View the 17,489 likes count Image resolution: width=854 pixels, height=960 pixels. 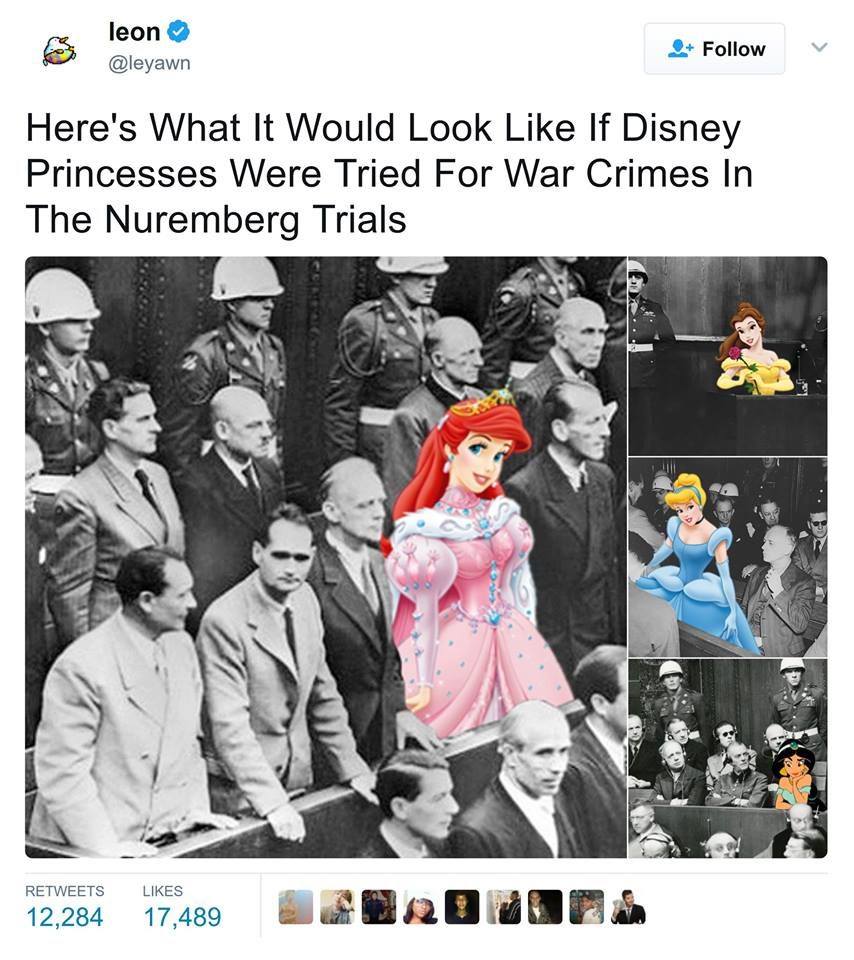pyautogui.click(x=182, y=917)
